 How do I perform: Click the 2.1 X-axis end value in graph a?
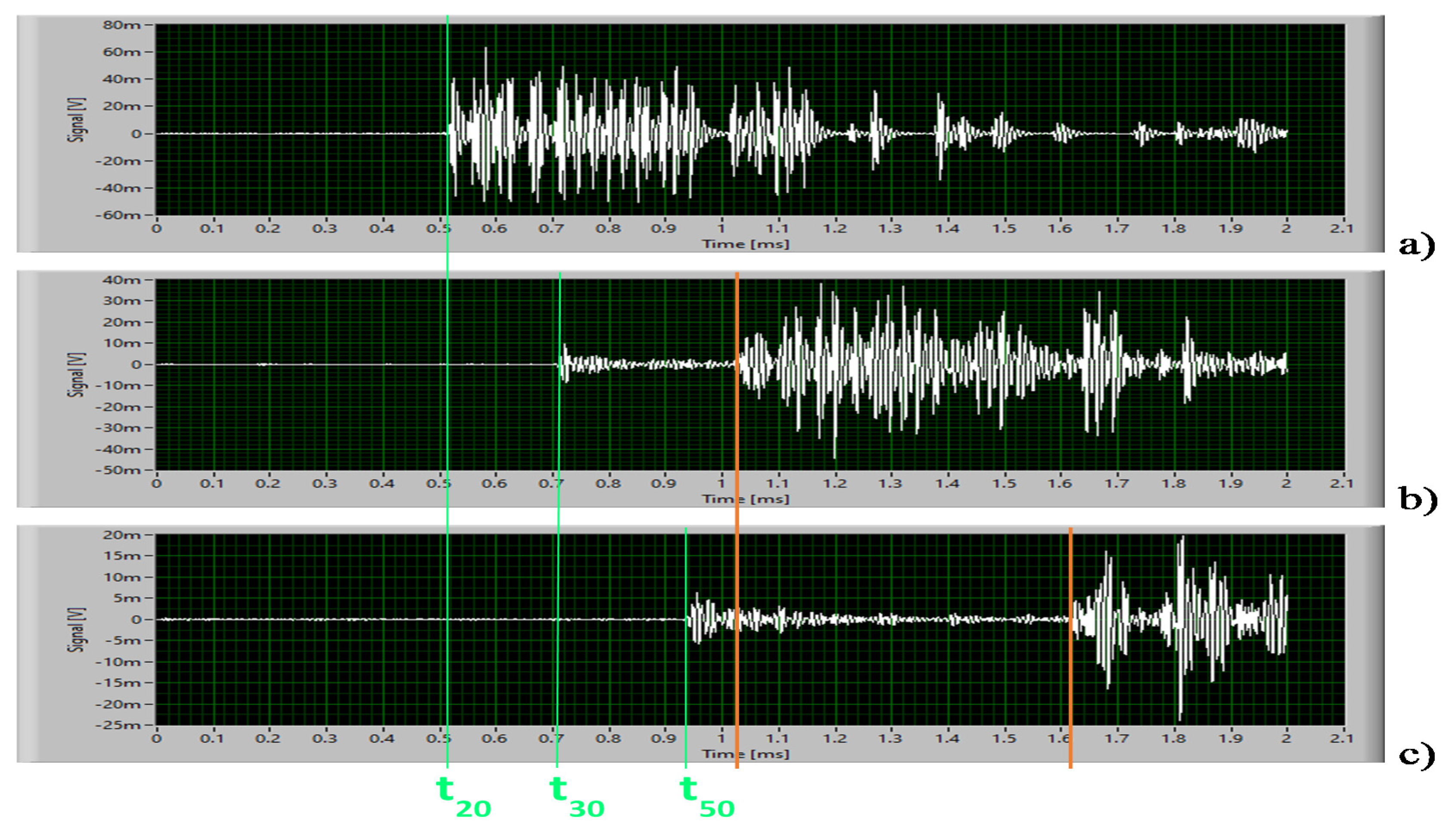(x=1341, y=228)
